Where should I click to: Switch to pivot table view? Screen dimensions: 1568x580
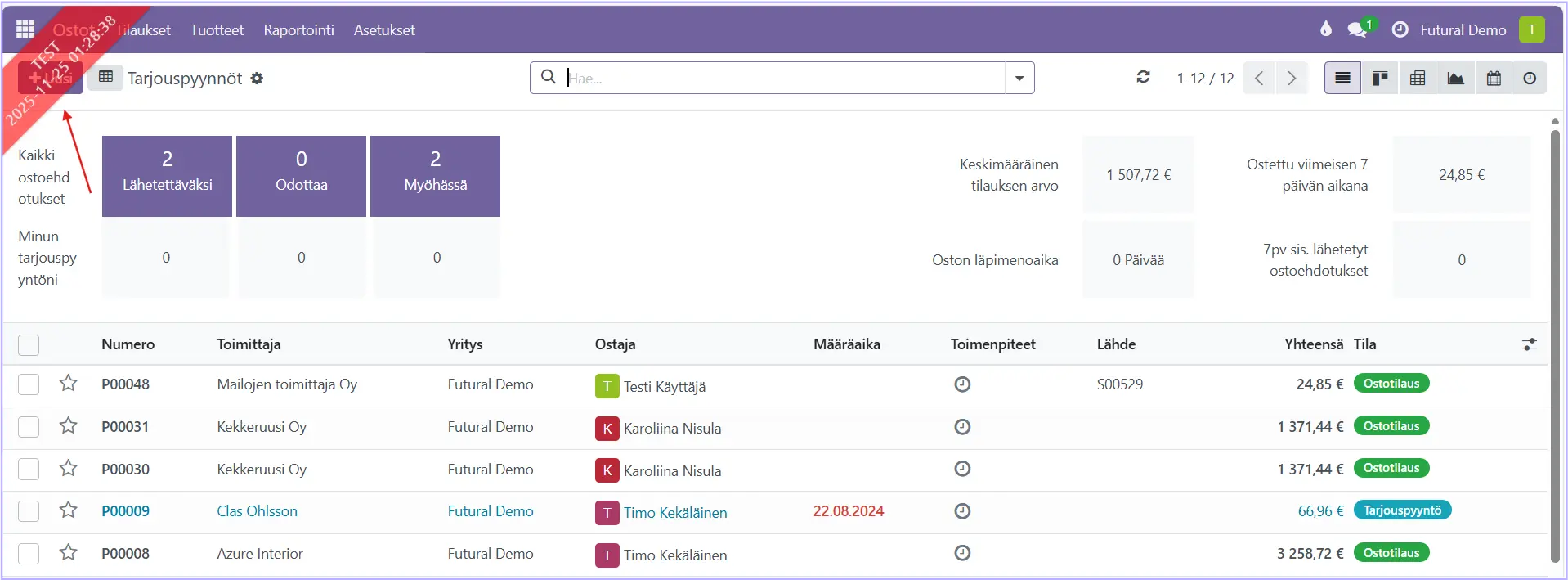(x=1418, y=78)
